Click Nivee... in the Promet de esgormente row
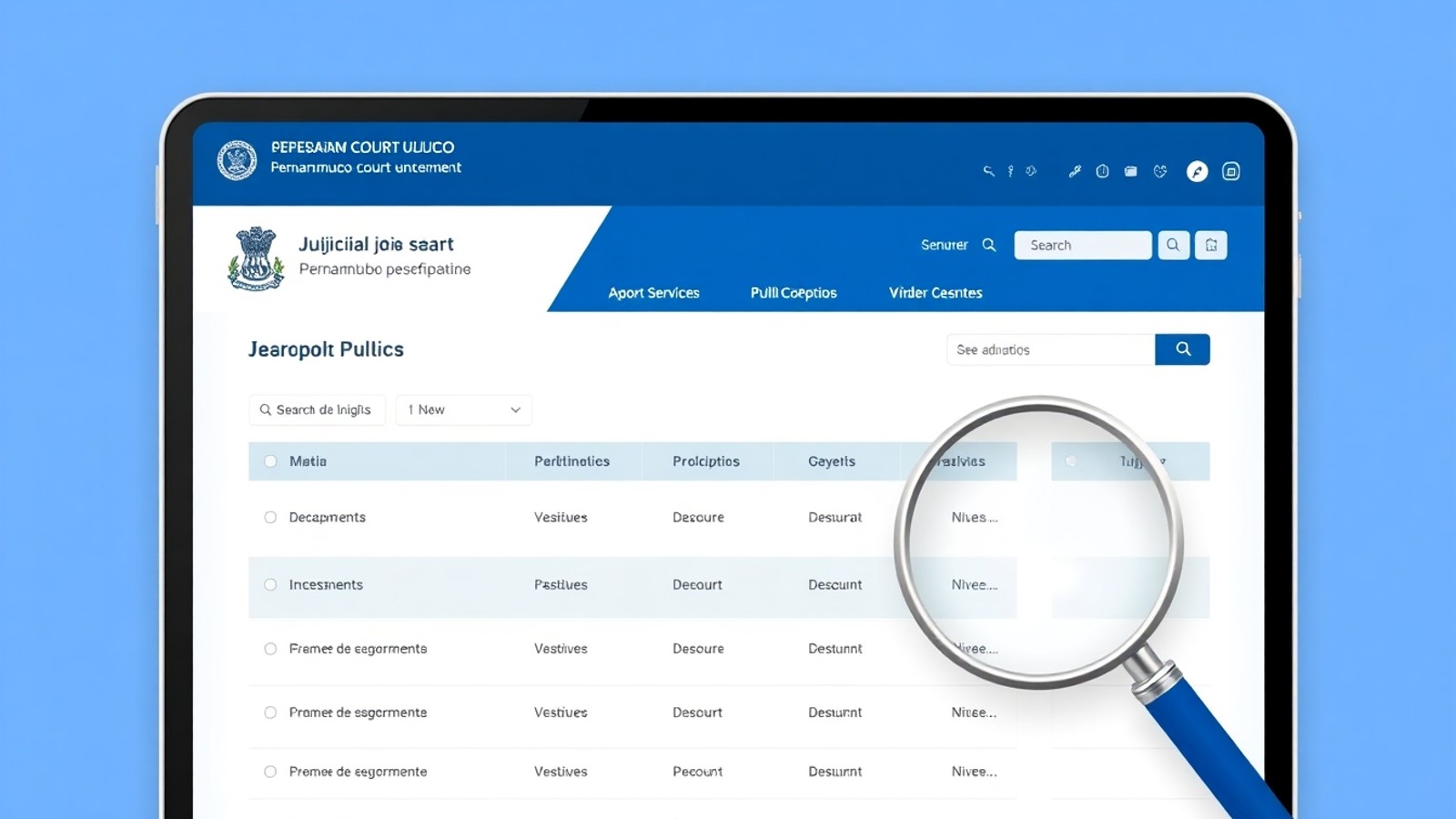This screenshot has height=819, width=1456. [x=974, y=713]
